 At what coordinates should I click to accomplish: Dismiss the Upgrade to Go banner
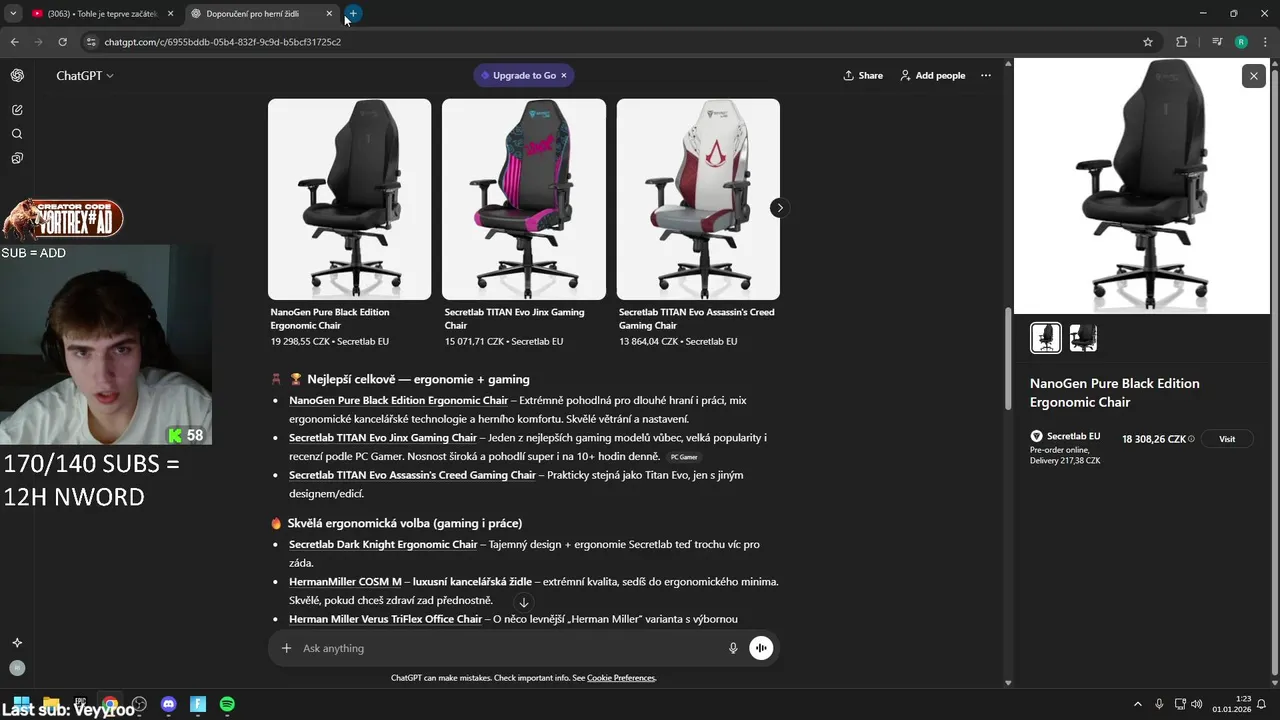pyautogui.click(x=563, y=76)
